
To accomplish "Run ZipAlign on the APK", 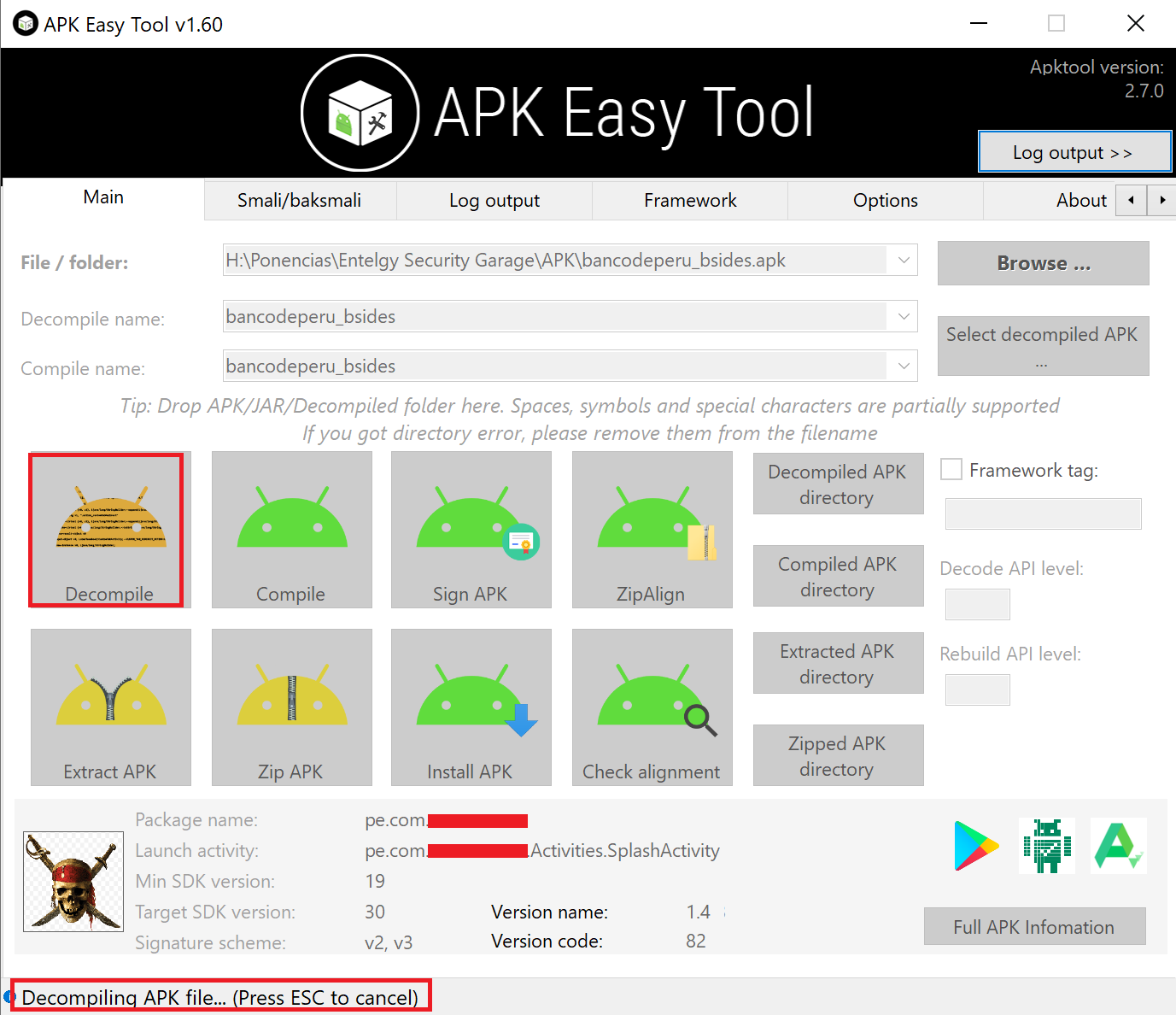I will pos(652,530).
